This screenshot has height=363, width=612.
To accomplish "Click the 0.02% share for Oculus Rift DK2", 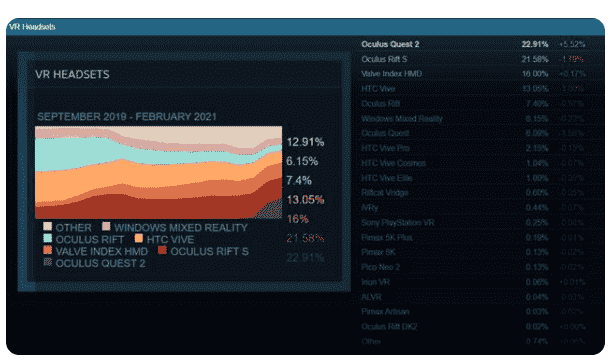I will (x=537, y=326).
